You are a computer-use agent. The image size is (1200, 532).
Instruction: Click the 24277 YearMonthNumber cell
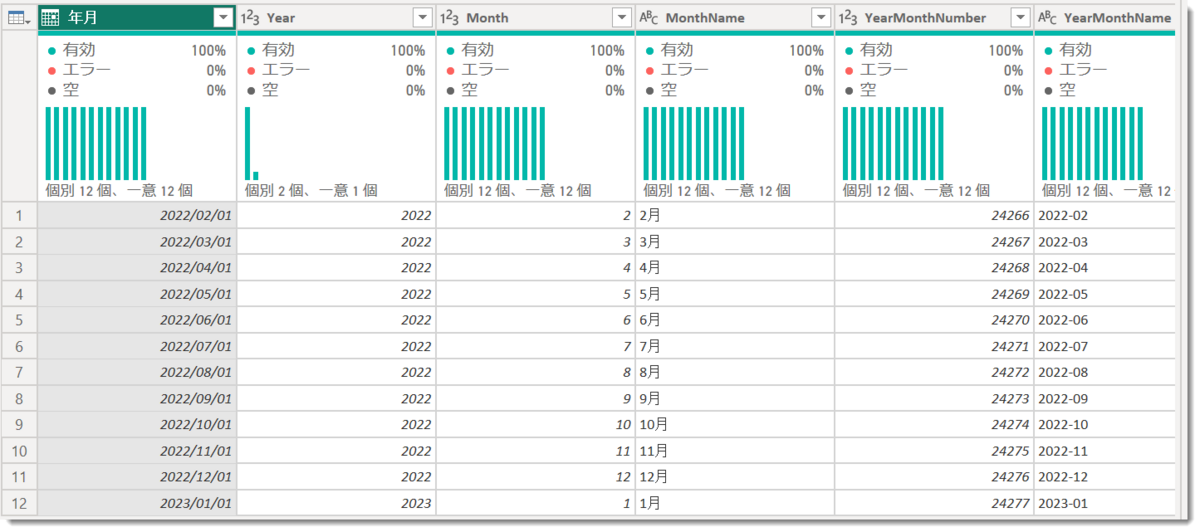point(935,503)
